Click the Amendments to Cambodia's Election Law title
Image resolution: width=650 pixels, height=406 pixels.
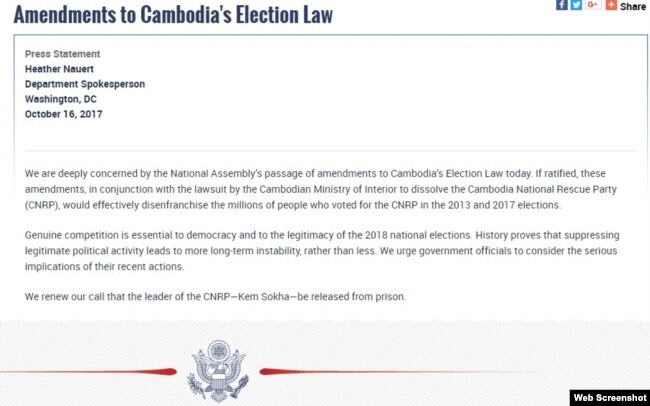click(x=173, y=15)
